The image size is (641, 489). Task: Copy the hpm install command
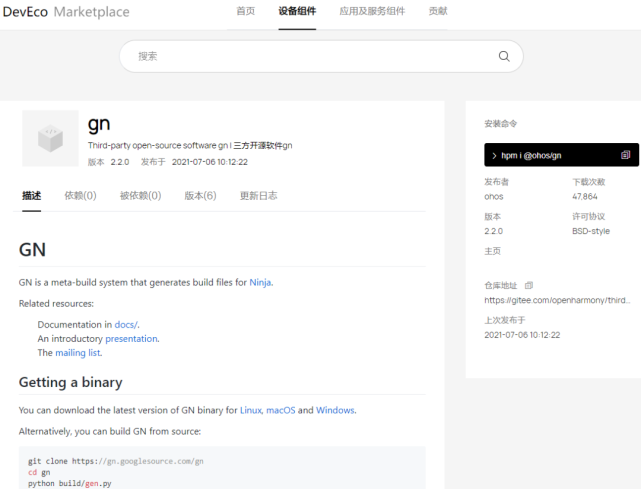(x=625, y=155)
